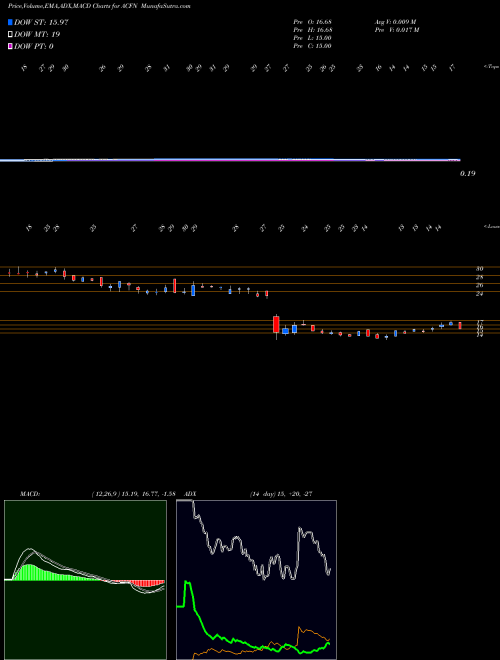Click the 'Pre L: 15.00' value
500x660 pixels.
click(313, 38)
